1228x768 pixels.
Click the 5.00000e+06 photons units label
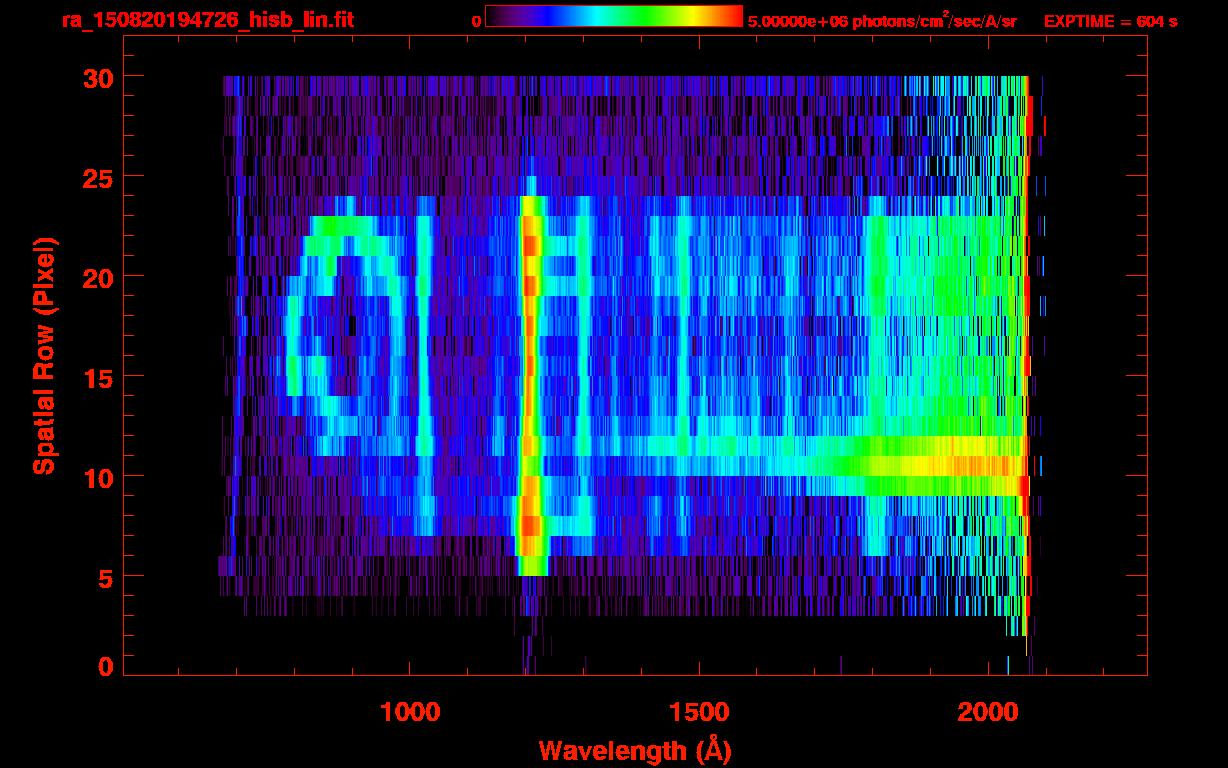[x=882, y=21]
